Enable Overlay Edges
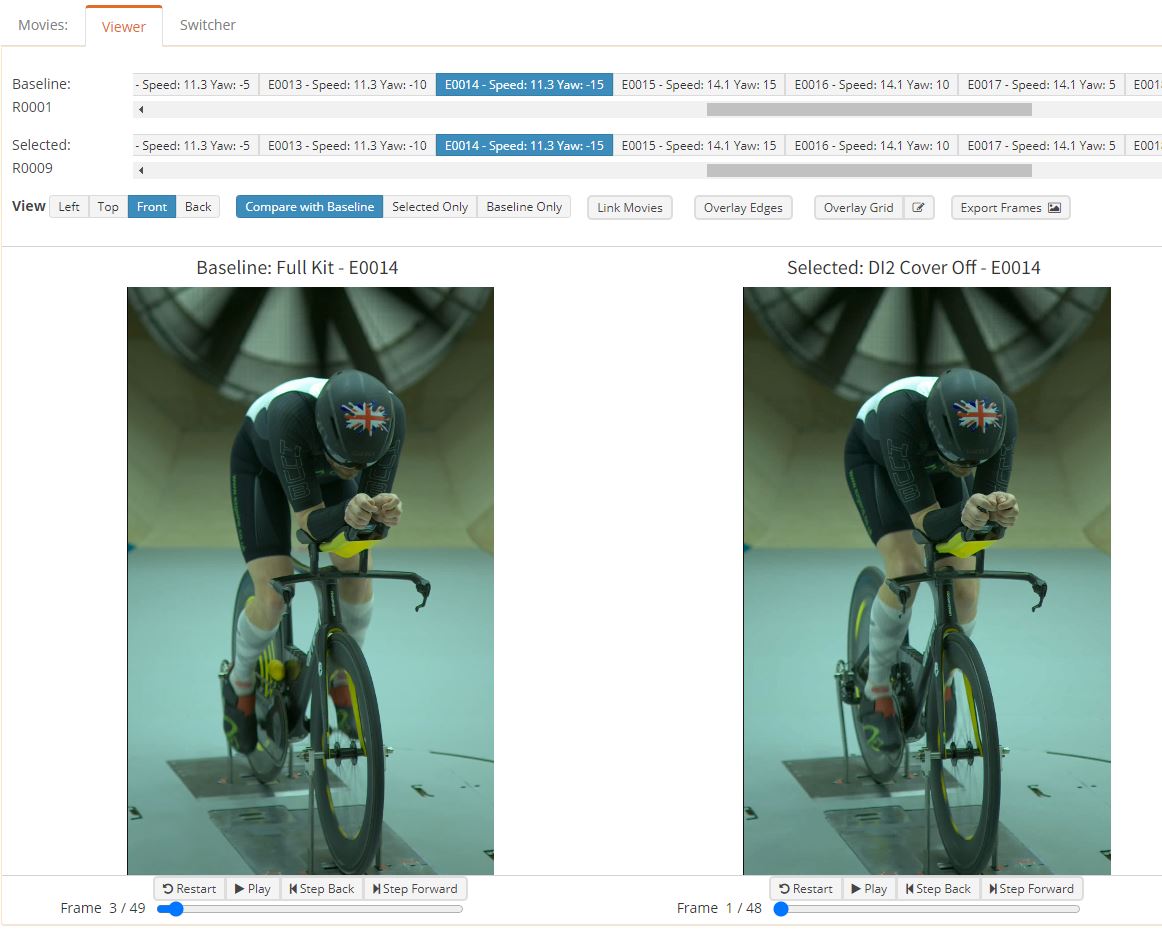The width and height of the screenshot is (1162, 931). (743, 207)
